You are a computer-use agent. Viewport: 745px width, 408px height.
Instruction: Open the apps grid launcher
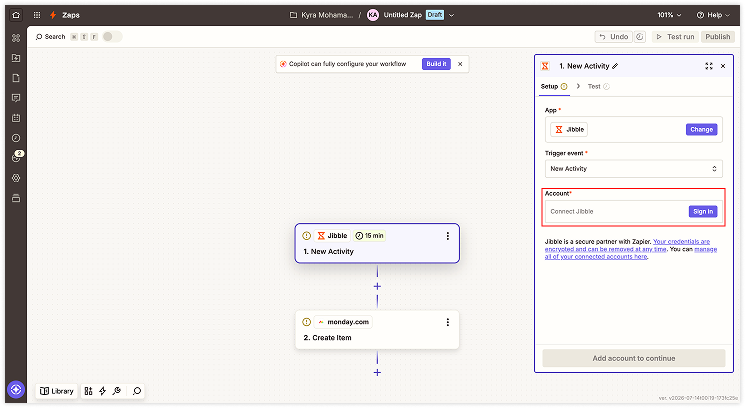click(37, 15)
